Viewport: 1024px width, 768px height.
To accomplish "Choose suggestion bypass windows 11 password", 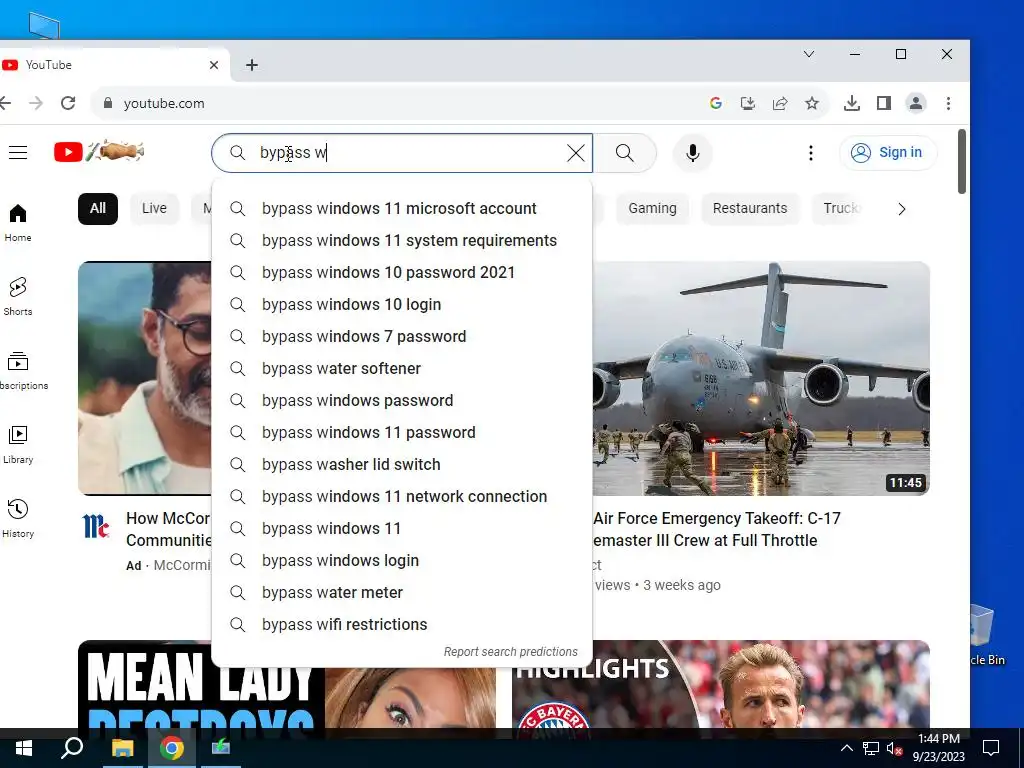I will [x=402, y=432].
